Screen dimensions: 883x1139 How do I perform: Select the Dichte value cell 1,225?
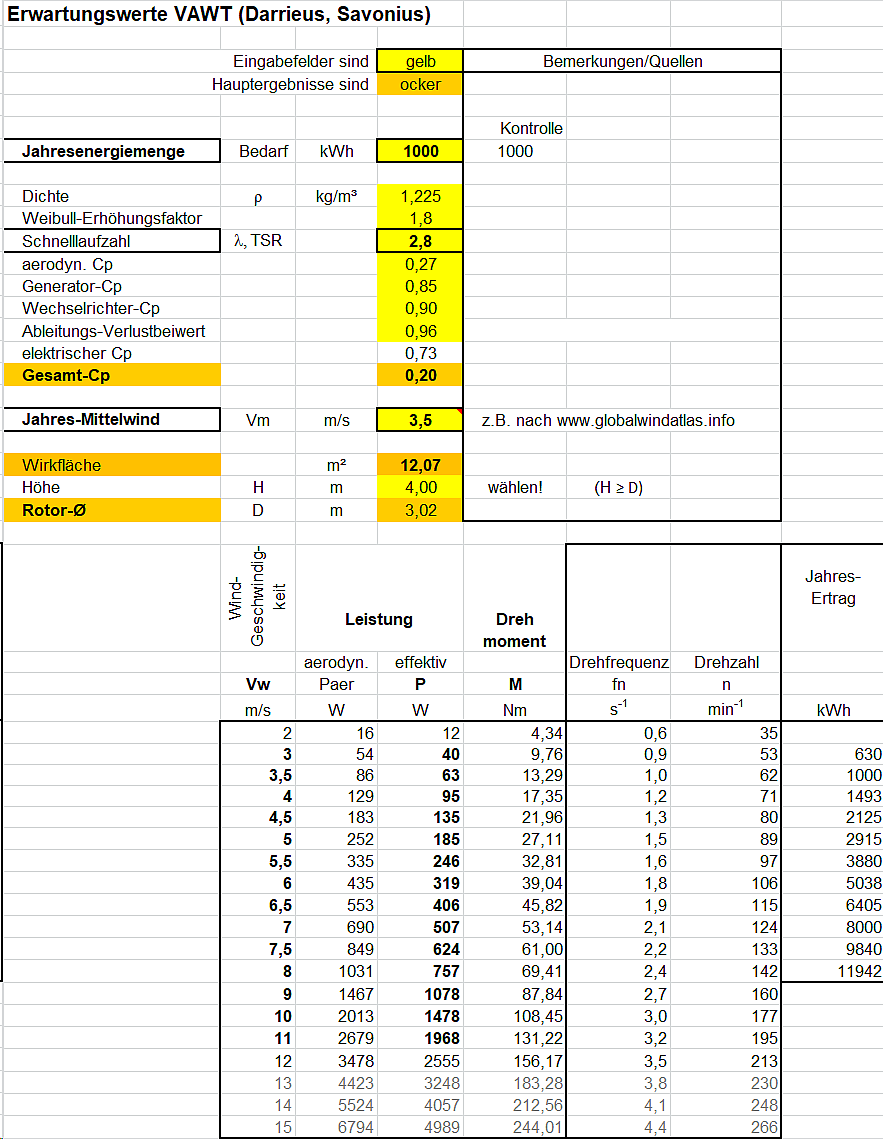(x=420, y=197)
